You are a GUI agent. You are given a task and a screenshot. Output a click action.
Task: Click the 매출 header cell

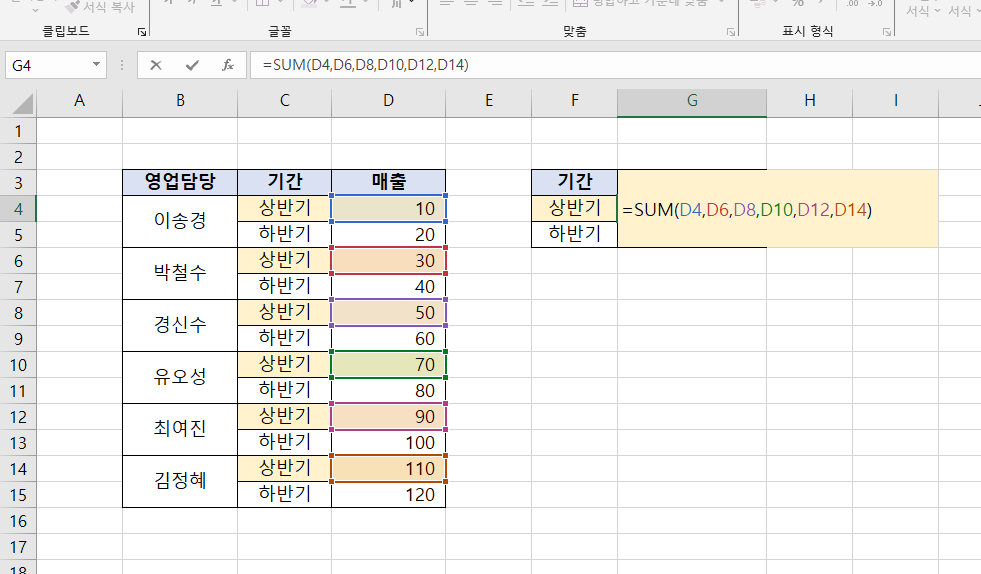click(x=389, y=182)
